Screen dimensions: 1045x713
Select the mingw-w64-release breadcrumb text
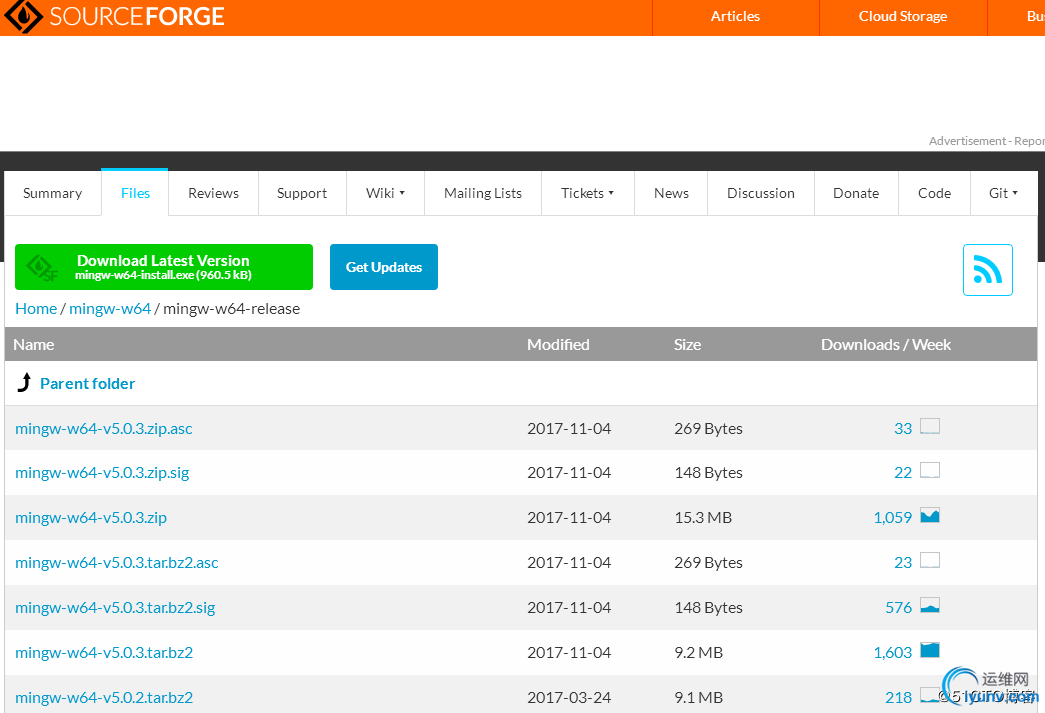tap(232, 309)
